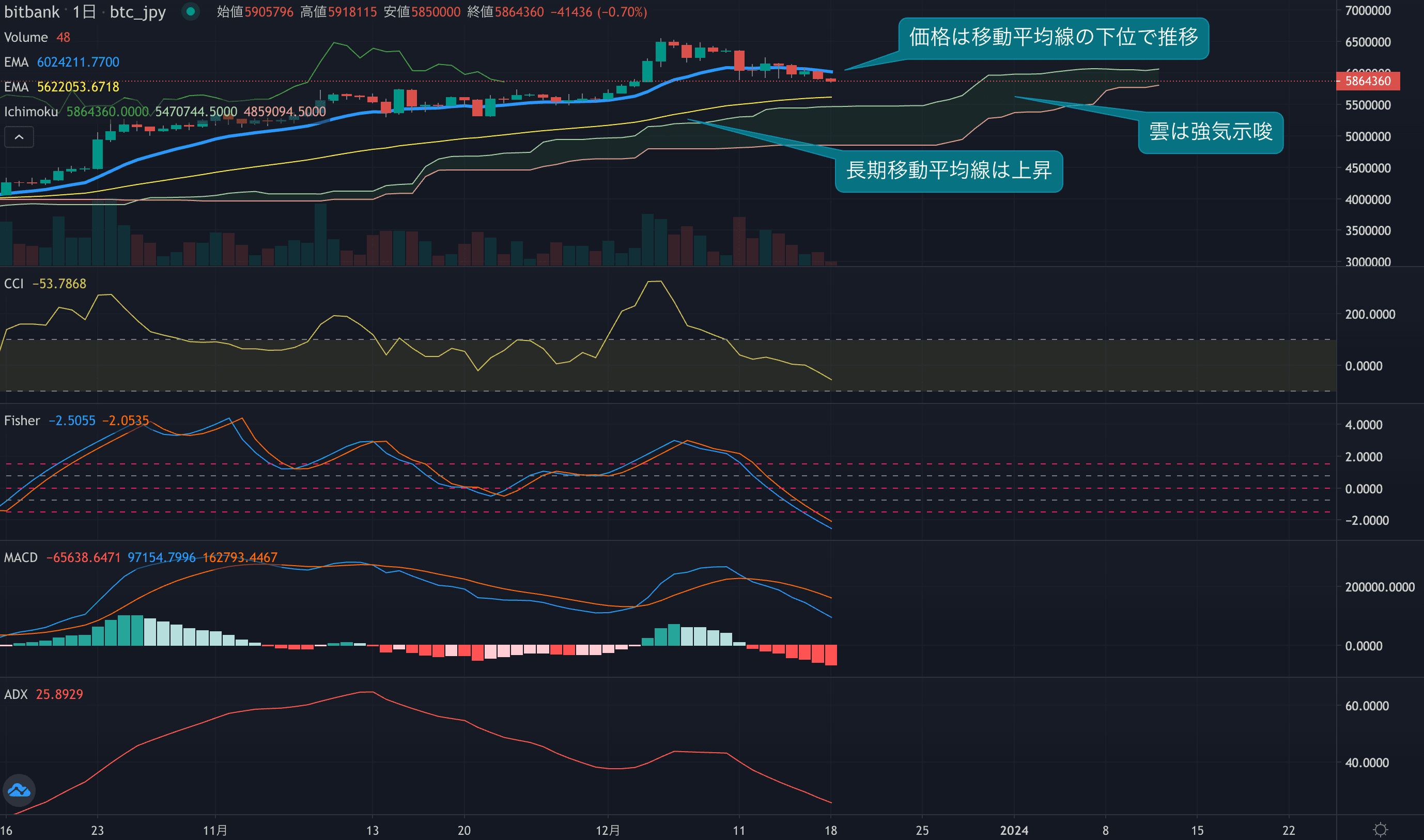Select the 雲は強気示唆 callout annotation
This screenshot has width=1424, height=840.
tap(1210, 132)
